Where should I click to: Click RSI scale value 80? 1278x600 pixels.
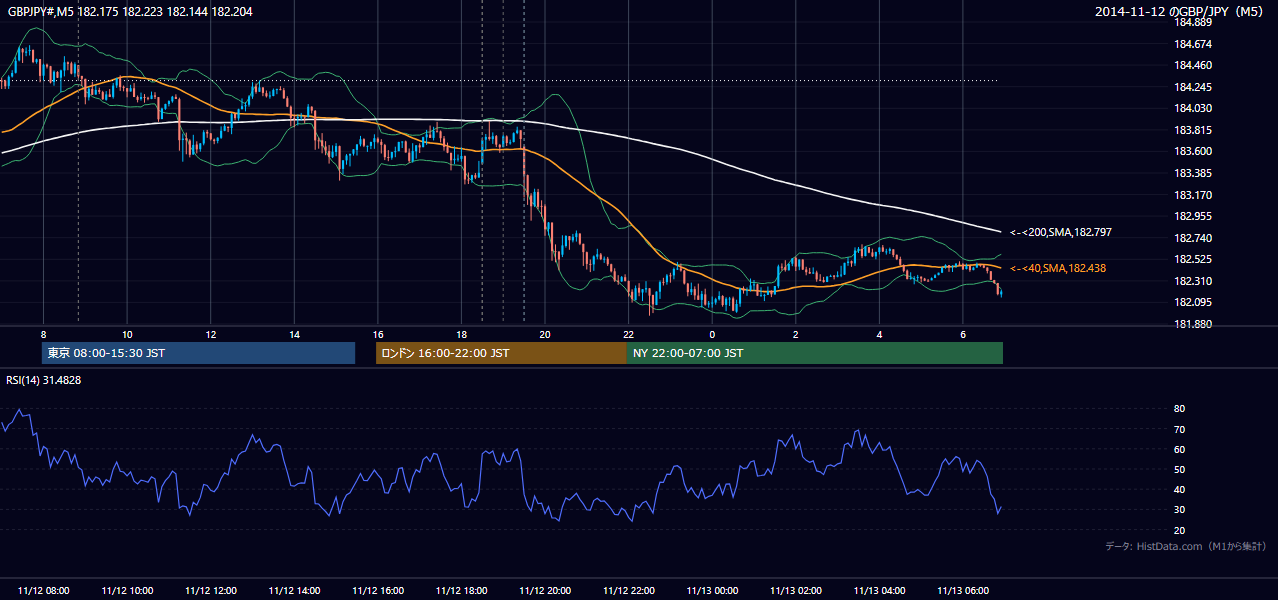tap(1180, 409)
